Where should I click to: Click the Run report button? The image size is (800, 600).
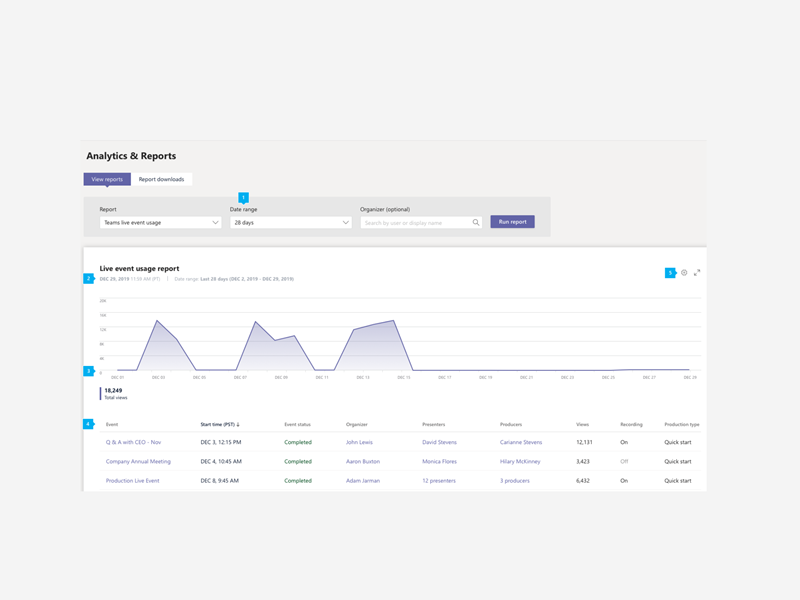pyautogui.click(x=512, y=222)
